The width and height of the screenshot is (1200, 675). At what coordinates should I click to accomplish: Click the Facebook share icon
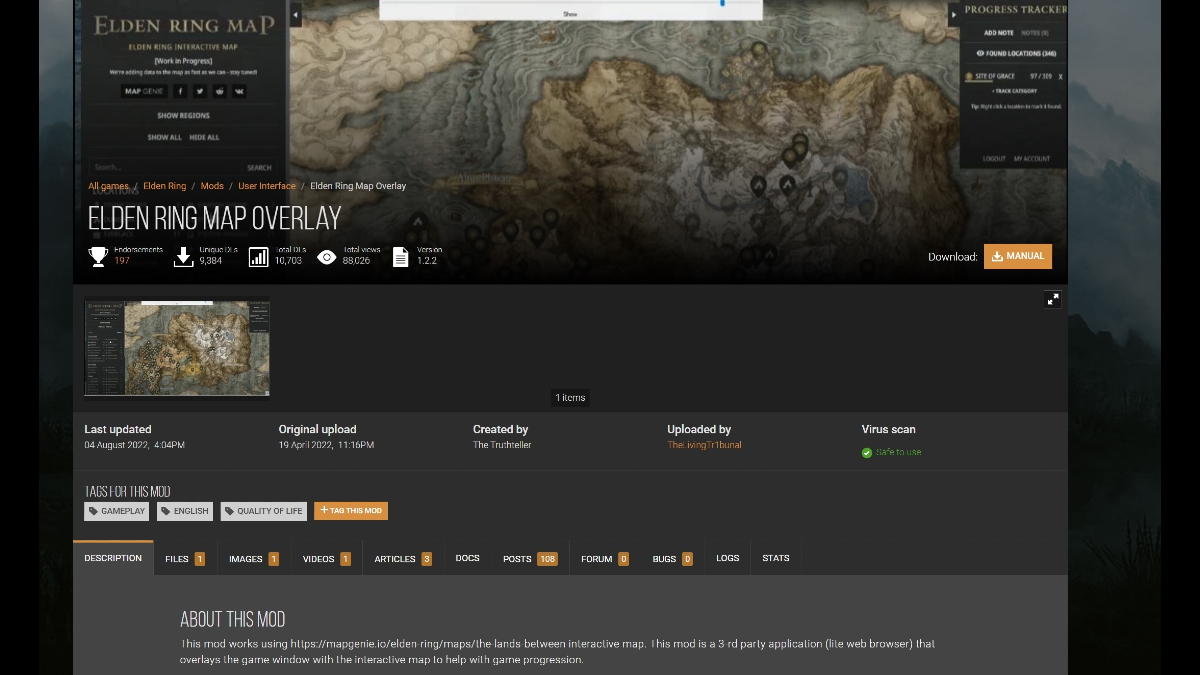point(180,91)
